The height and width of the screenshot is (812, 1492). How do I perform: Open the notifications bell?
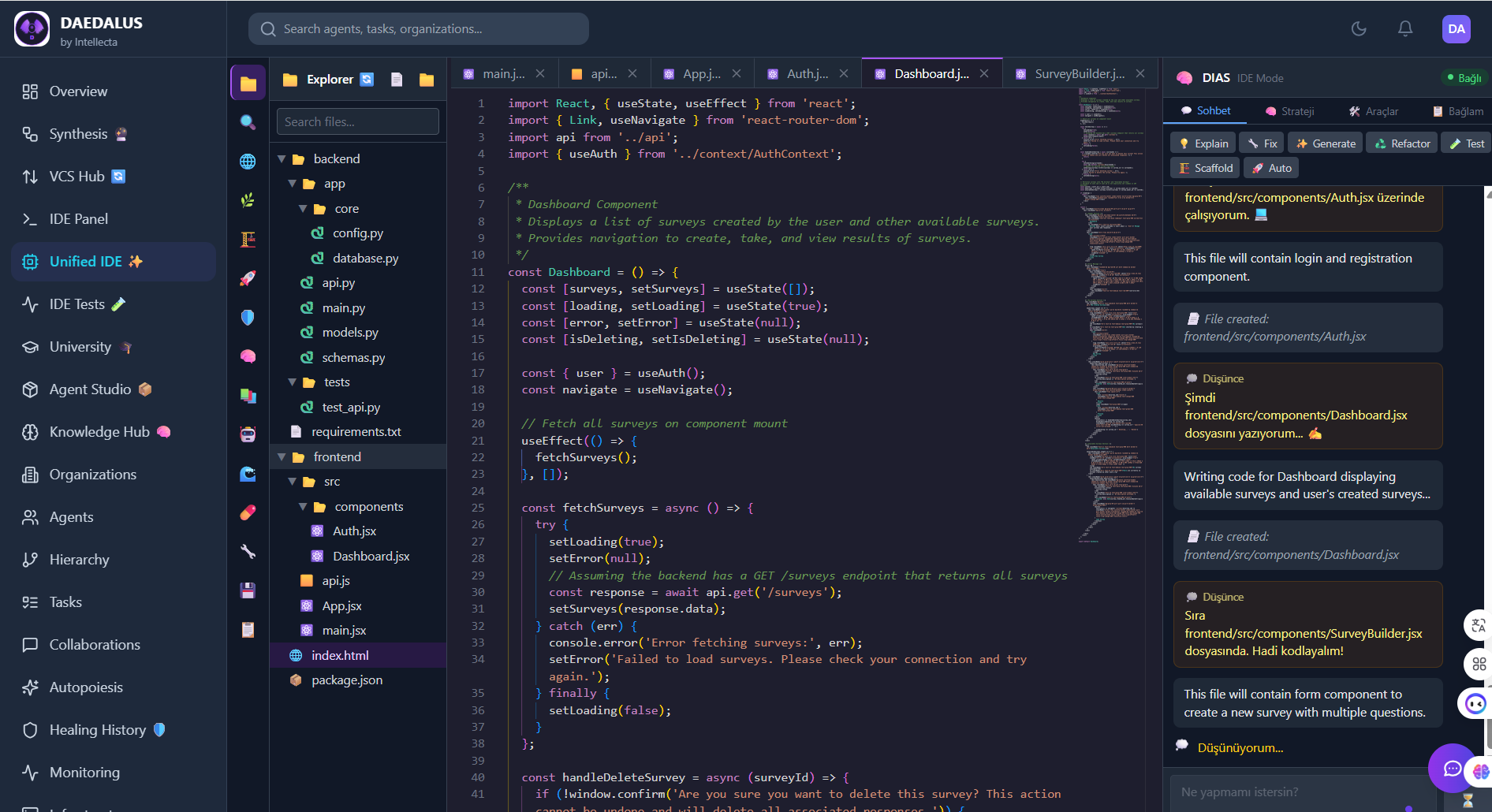[1405, 29]
